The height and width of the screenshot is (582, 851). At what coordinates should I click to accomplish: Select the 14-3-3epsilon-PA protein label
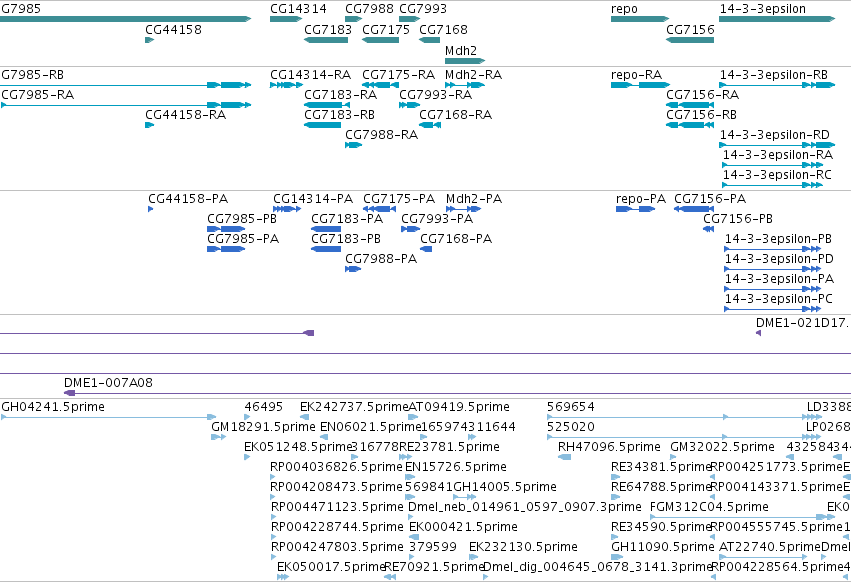[779, 279]
